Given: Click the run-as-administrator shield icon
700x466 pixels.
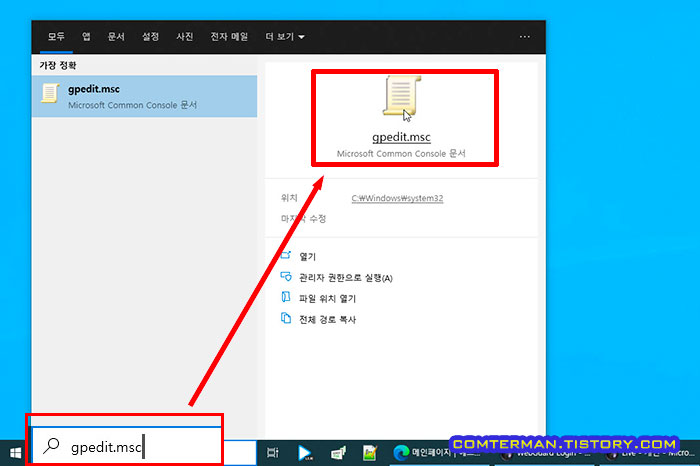Looking at the screenshot, I should pyautogui.click(x=286, y=276).
